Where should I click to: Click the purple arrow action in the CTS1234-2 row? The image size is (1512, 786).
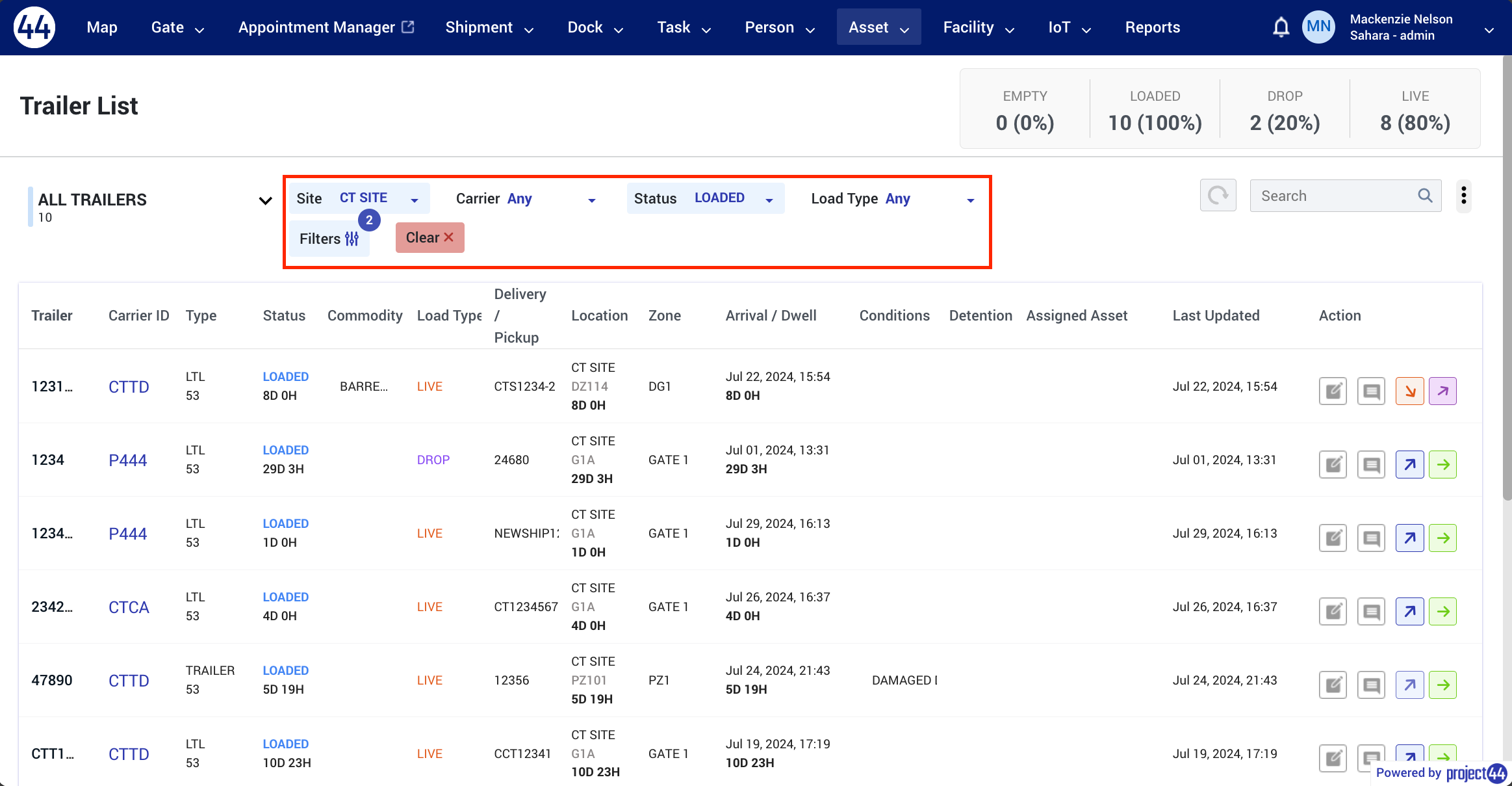[x=1442, y=391]
